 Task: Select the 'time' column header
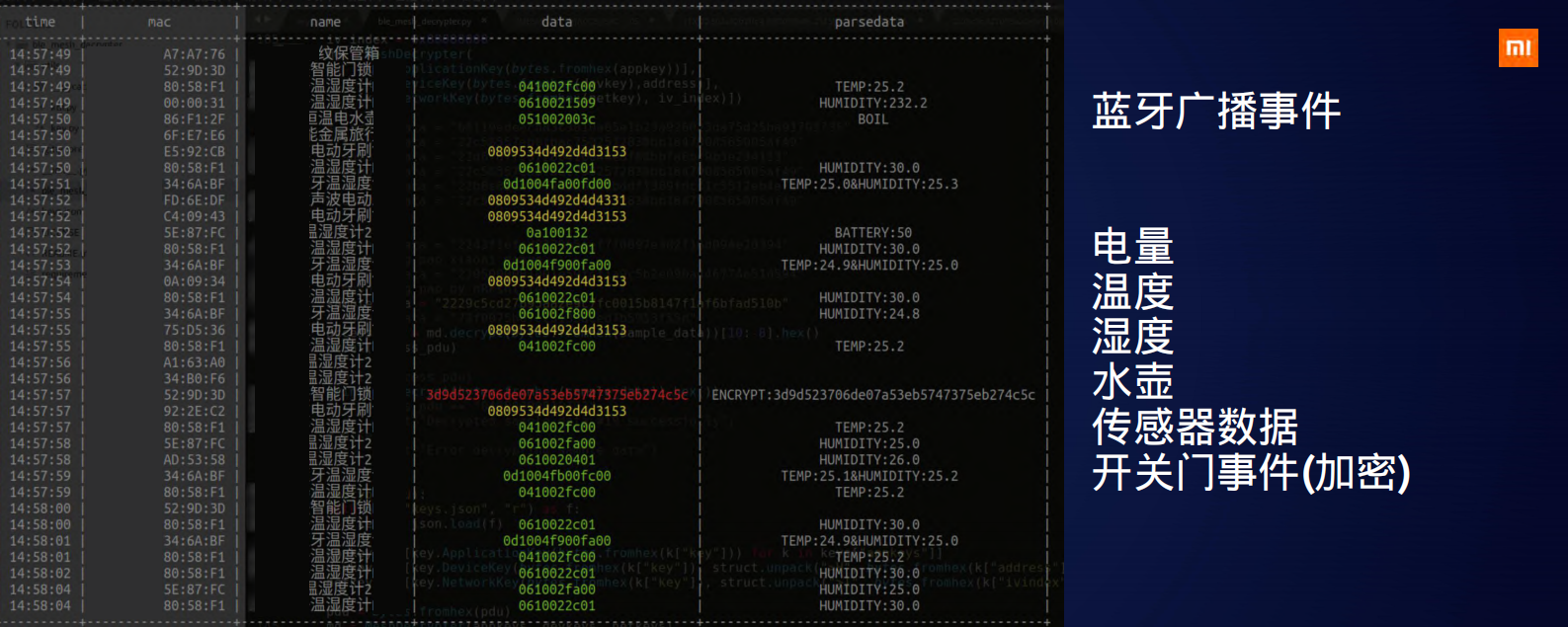(41, 22)
